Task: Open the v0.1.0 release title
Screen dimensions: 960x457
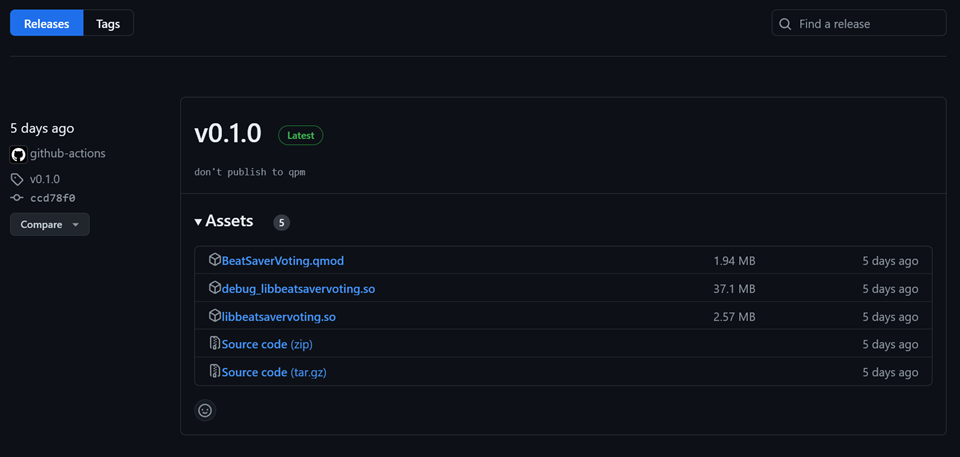Action: [228, 134]
